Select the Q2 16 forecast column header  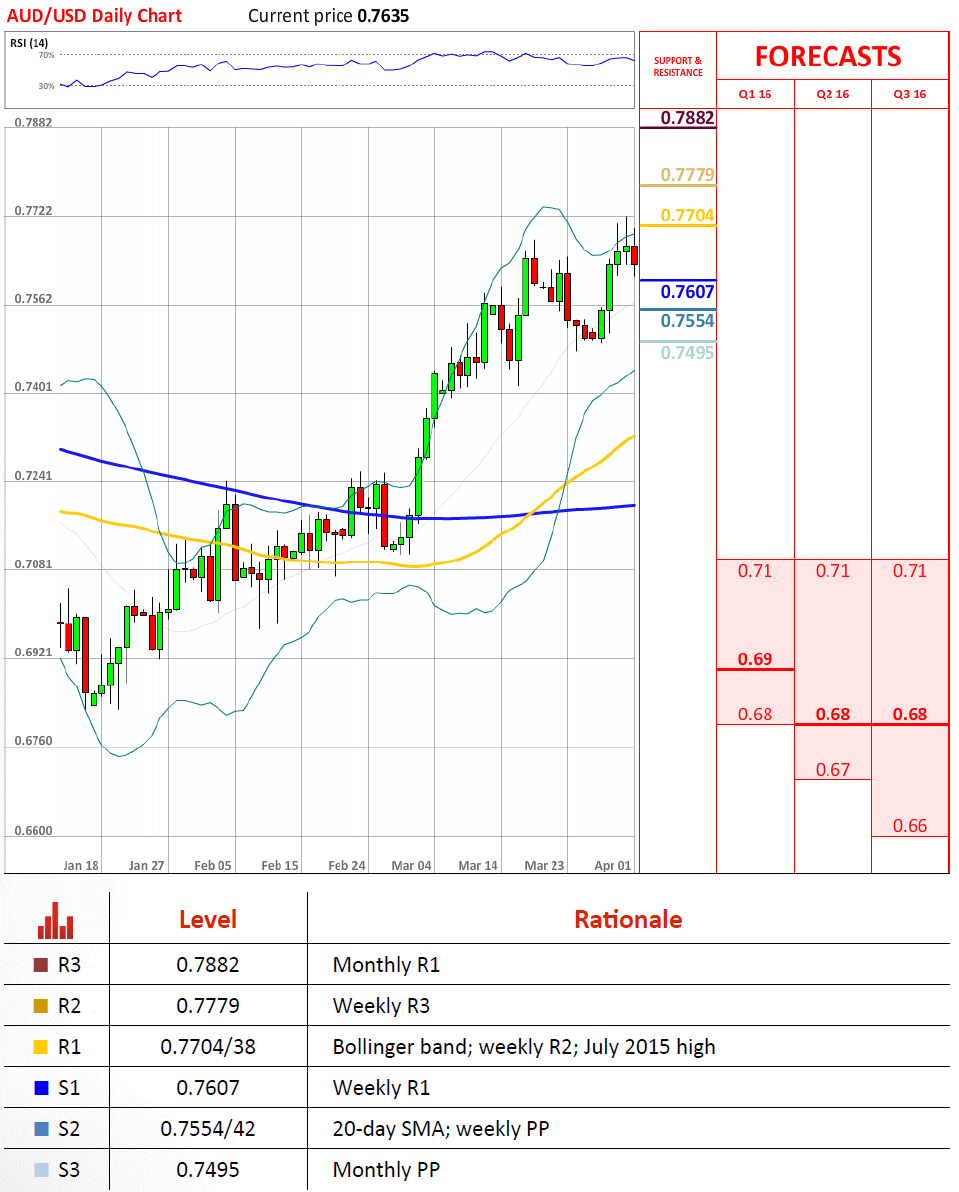(x=833, y=94)
